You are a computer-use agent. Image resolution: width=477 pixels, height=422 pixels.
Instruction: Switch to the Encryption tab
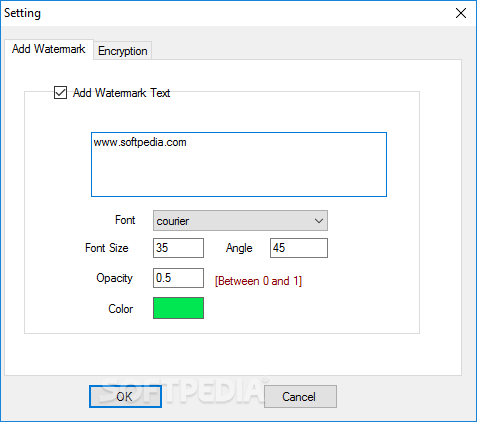[123, 51]
